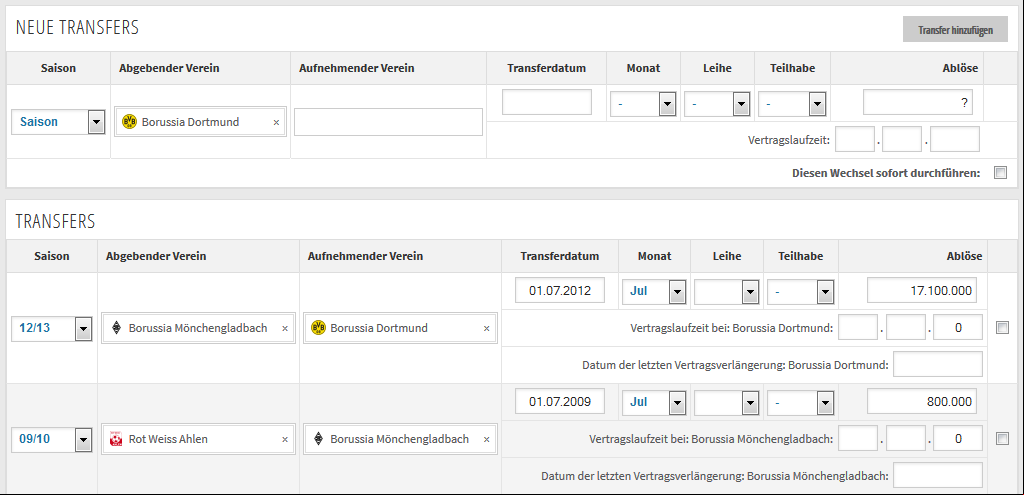Viewport: 1024px width, 495px height.
Task: Enable Diesen Wechsel sofort durchführen checkbox
Action: (1000, 173)
